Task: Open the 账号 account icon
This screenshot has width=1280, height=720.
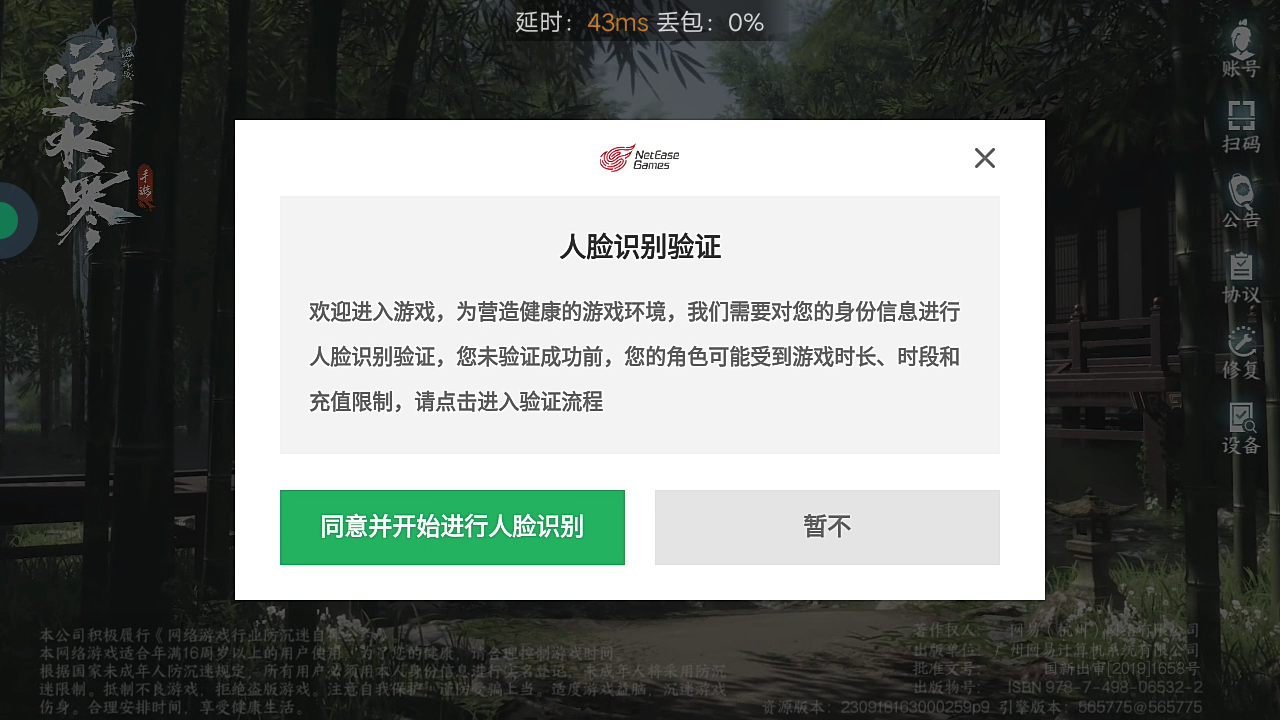Action: click(x=1241, y=48)
